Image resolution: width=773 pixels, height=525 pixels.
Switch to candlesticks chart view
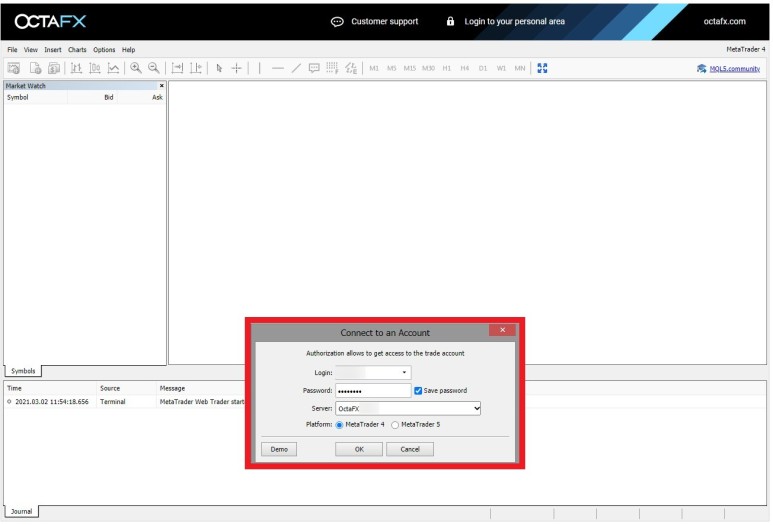[95, 68]
